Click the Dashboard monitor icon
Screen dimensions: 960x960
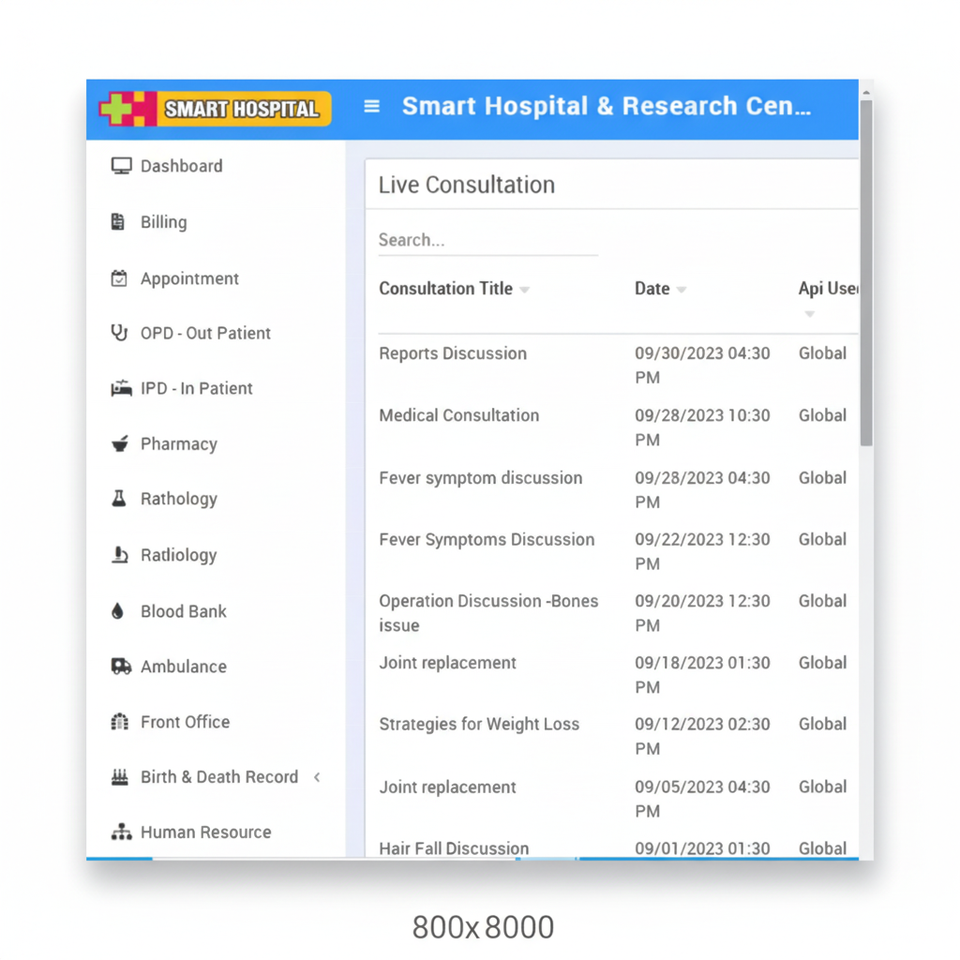[x=121, y=166]
